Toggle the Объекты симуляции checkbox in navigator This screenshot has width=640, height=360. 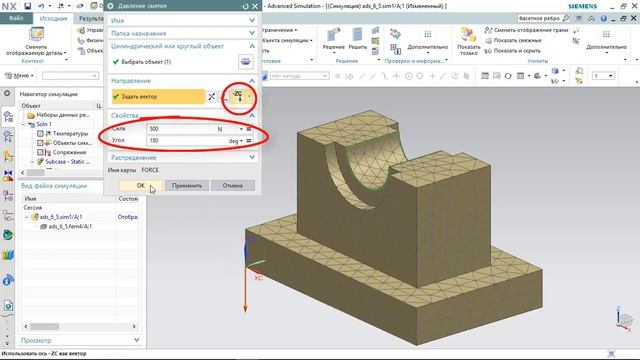click(x=40, y=143)
